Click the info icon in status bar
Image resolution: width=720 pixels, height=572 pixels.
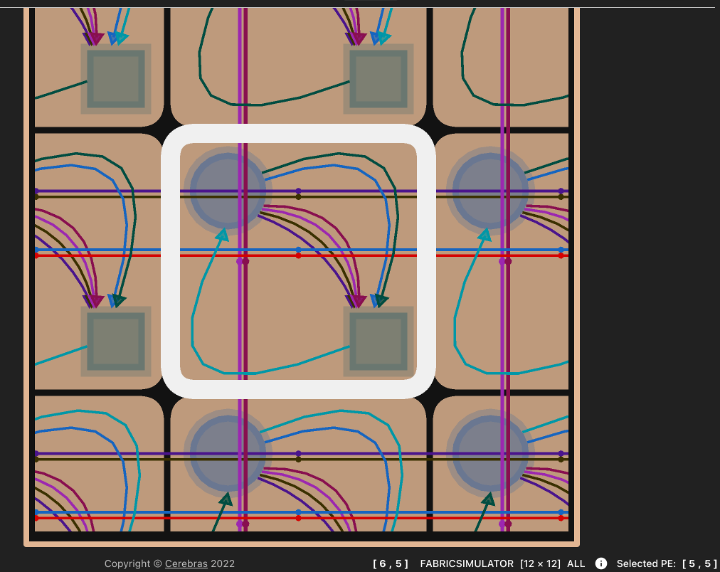(601, 563)
